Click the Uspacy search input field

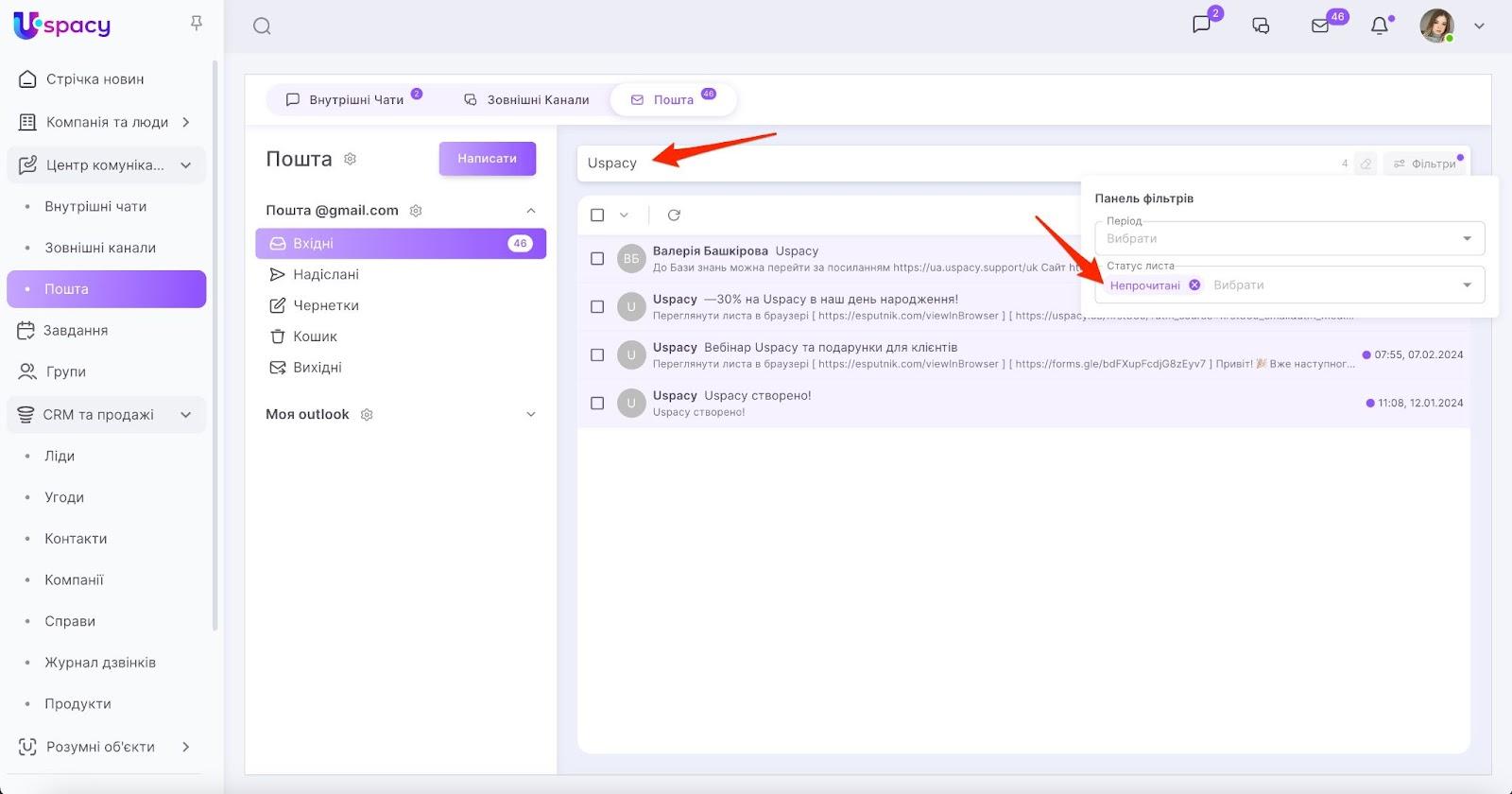coord(945,164)
